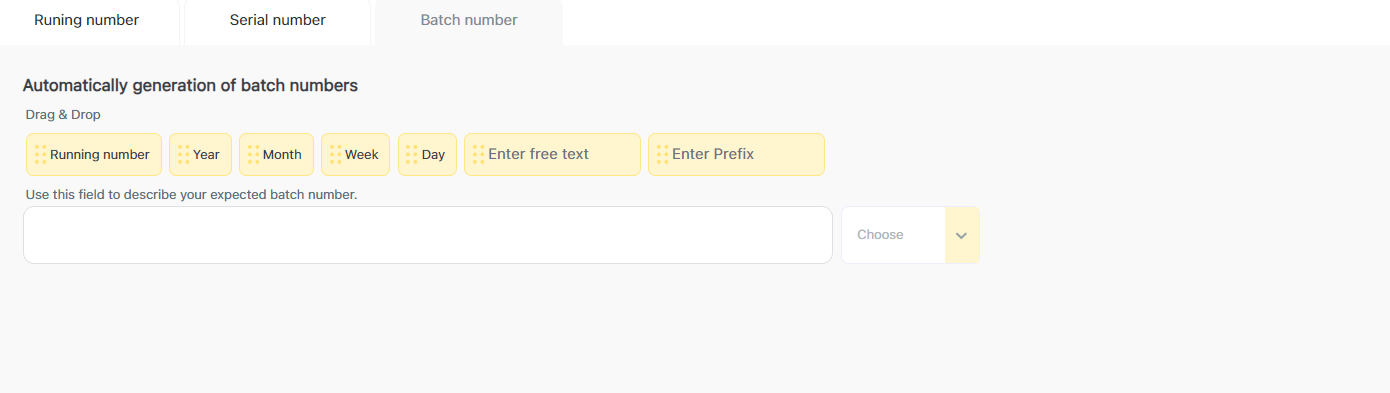This screenshot has height=393, width=1390.
Task: Select the Batch number tab
Action: coord(469,22)
